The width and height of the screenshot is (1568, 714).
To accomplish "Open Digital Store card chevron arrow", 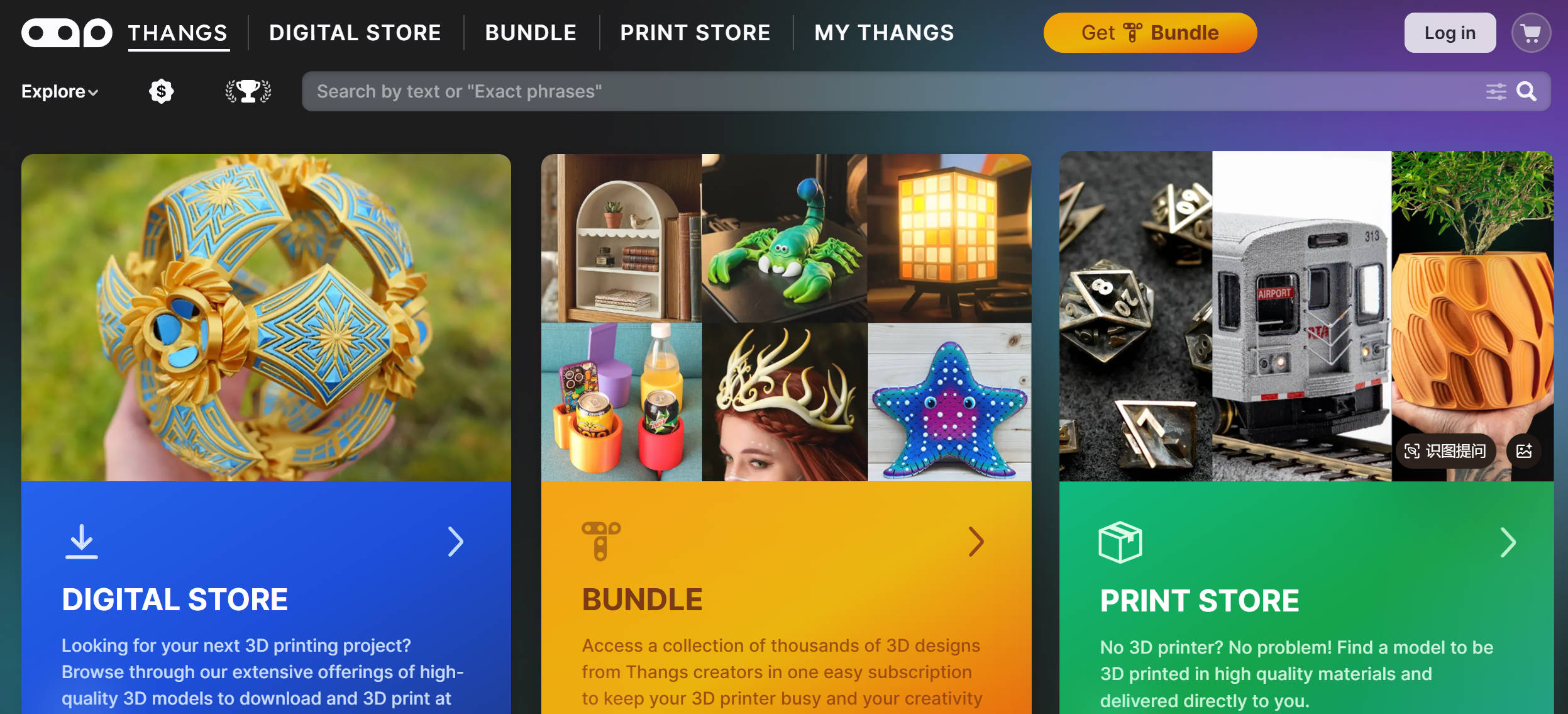I will [x=456, y=542].
